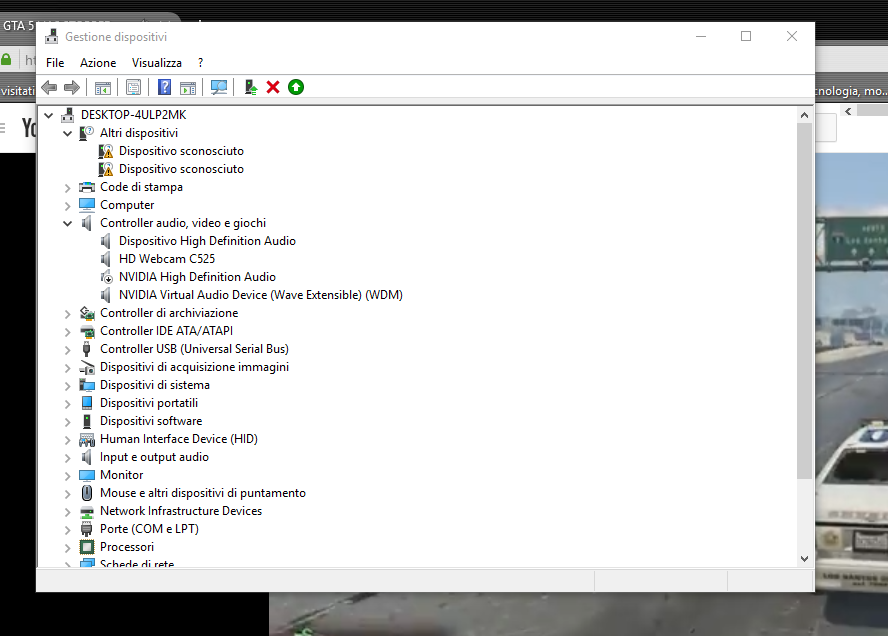Viewport: 888px width, 636px height.
Task: Click the Network Infrastructure Devices icon
Action: click(87, 511)
